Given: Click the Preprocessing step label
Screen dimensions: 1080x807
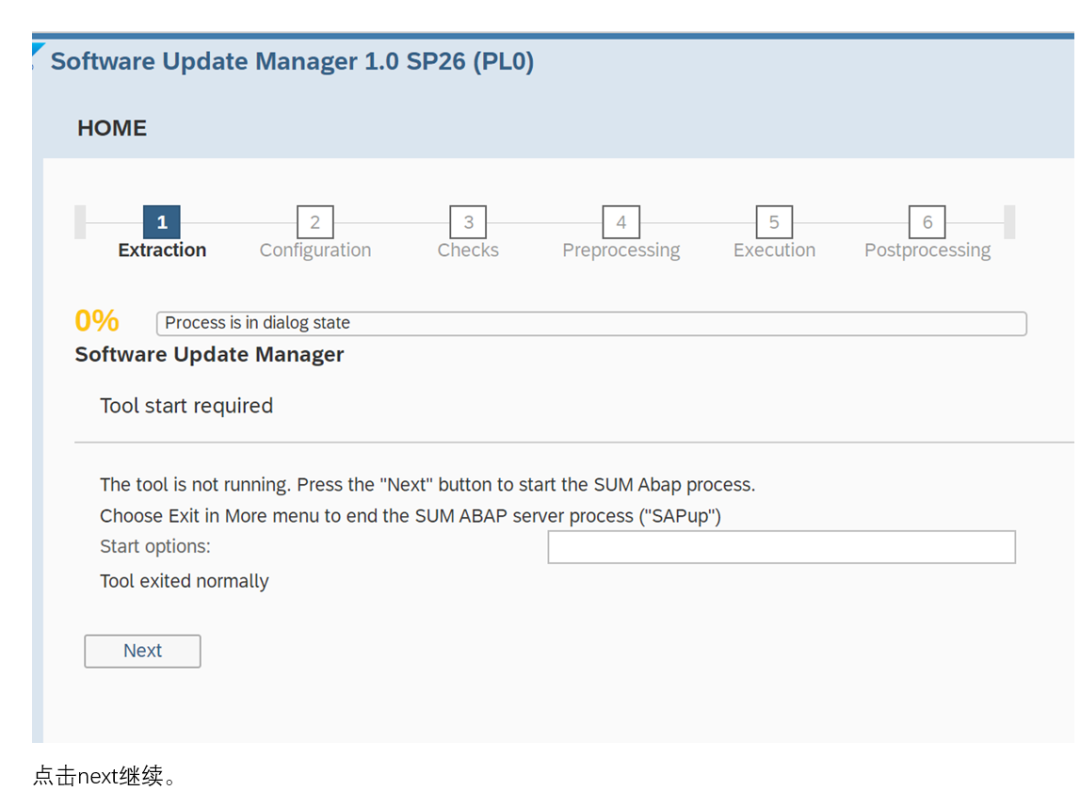Looking at the screenshot, I should pyautogui.click(x=621, y=251).
